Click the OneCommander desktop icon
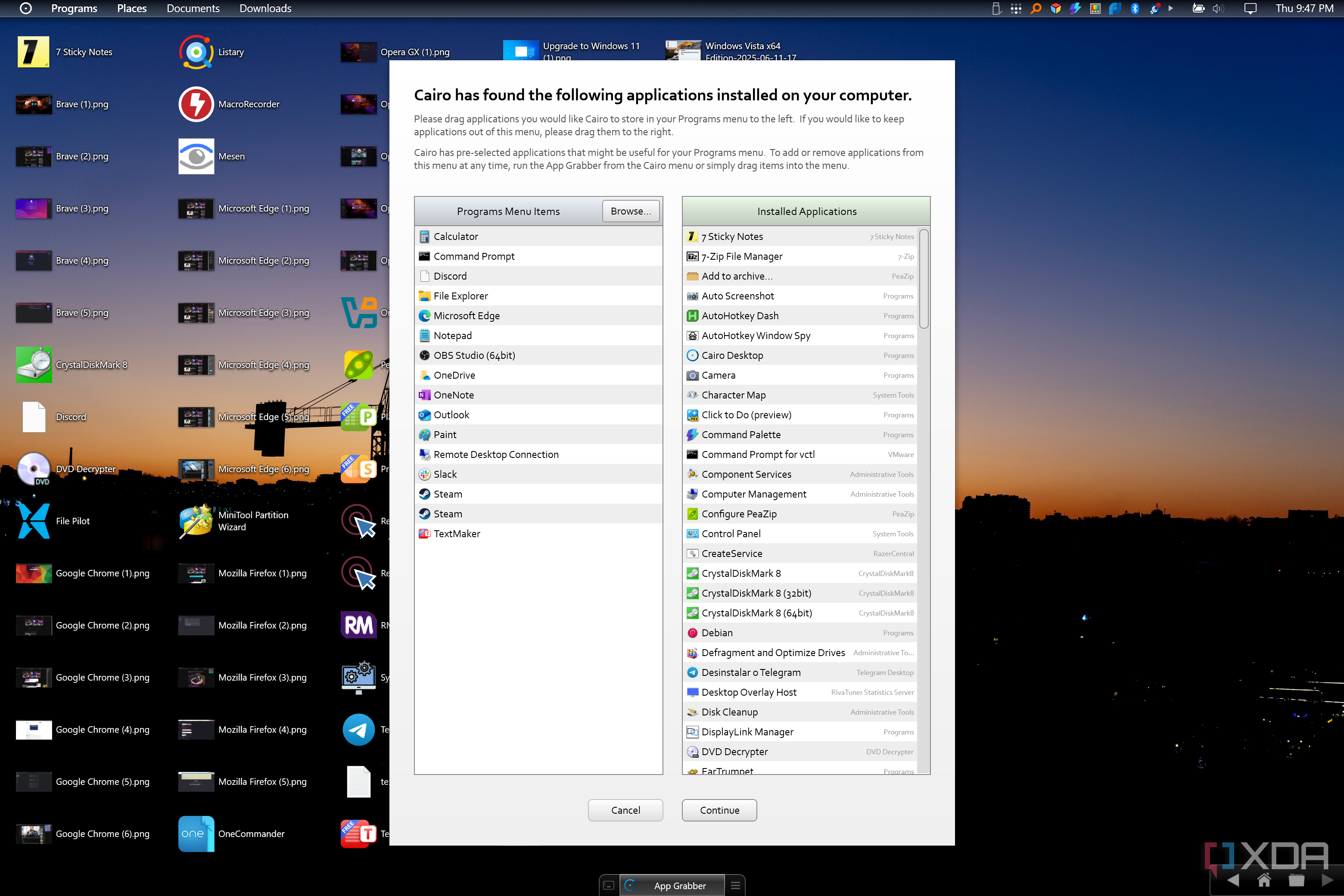Viewport: 1344px width, 896px height. pyautogui.click(x=196, y=833)
